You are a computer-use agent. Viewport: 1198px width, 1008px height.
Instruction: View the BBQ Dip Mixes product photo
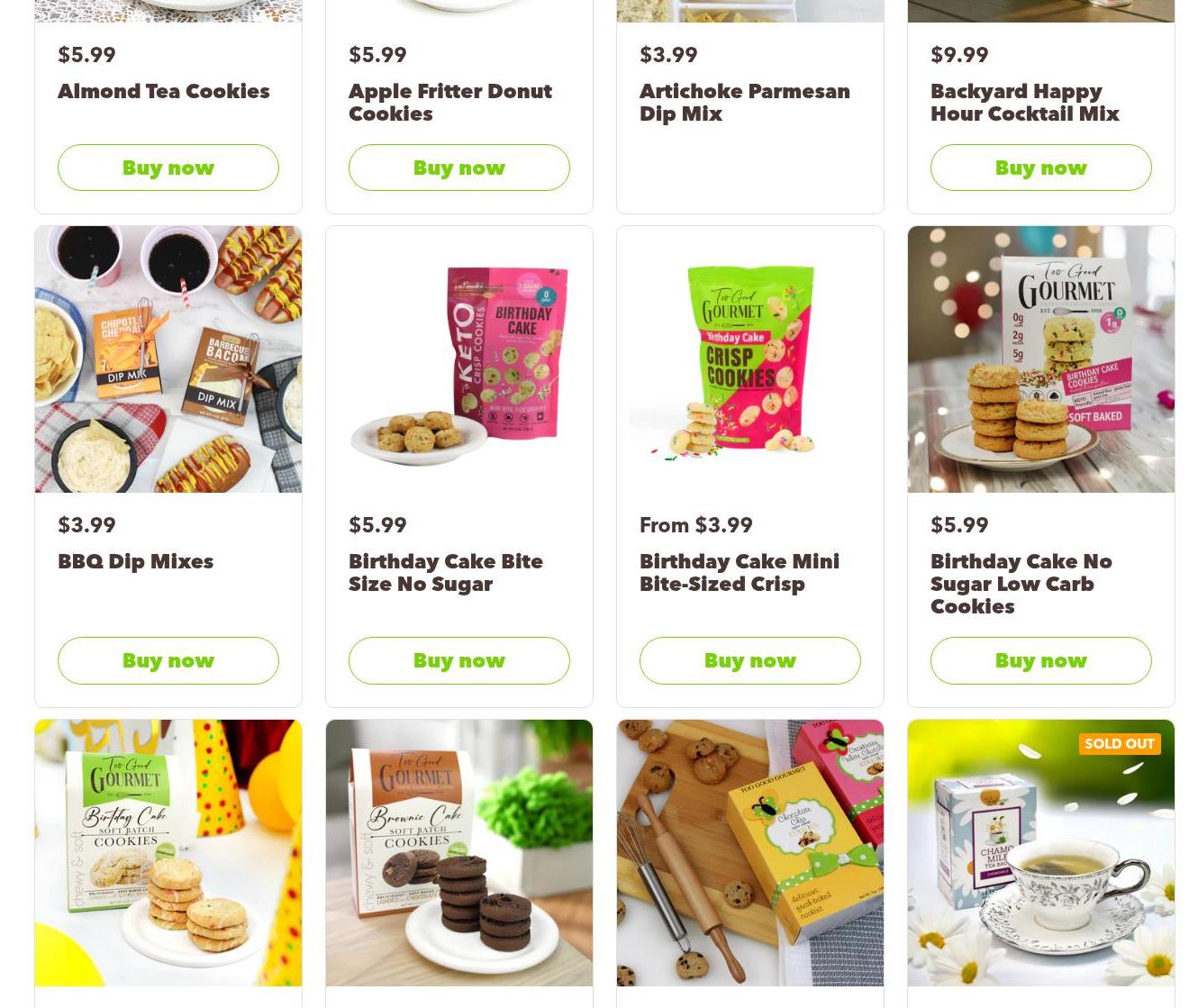pyautogui.click(x=168, y=359)
